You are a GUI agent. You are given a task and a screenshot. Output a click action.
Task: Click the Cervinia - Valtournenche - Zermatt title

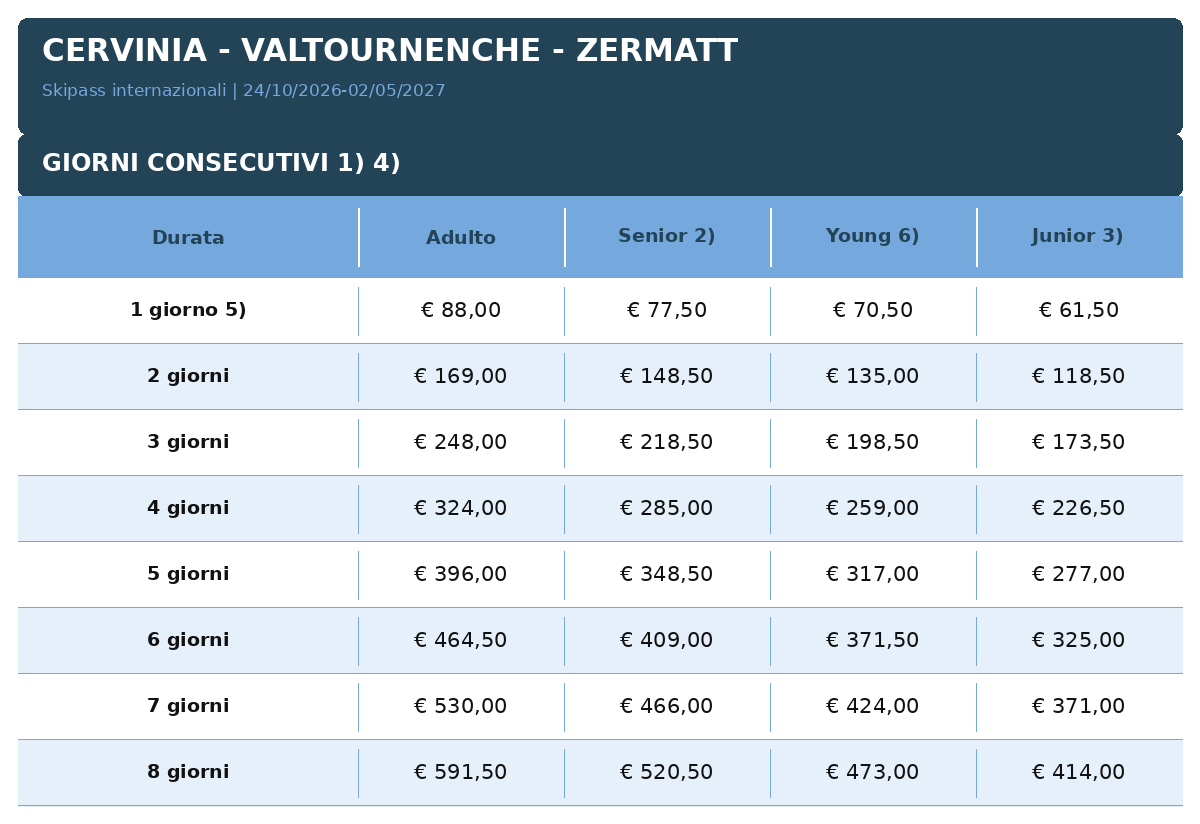pos(390,51)
